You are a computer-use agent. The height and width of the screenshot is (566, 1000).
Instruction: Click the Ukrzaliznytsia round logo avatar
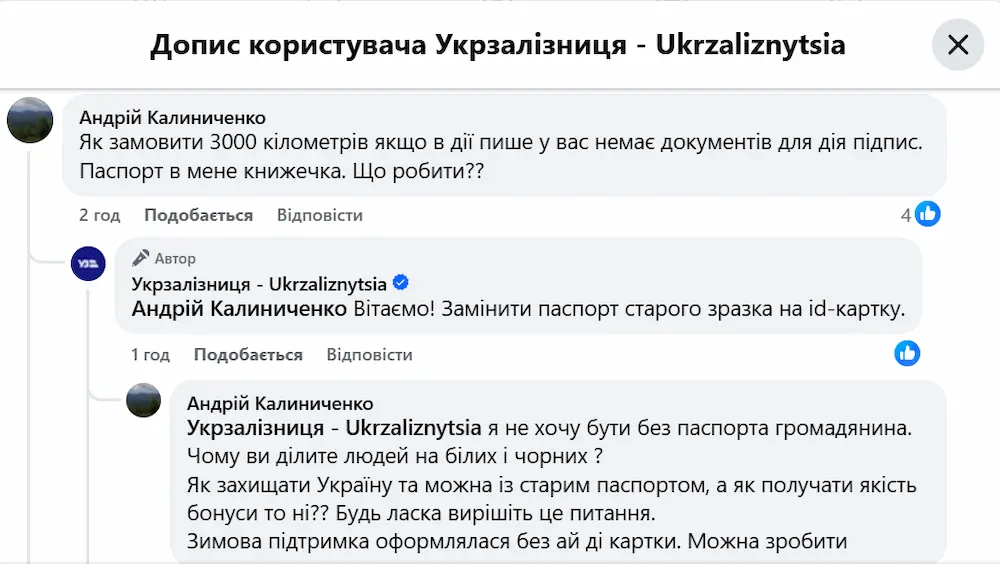pyautogui.click(x=88, y=264)
